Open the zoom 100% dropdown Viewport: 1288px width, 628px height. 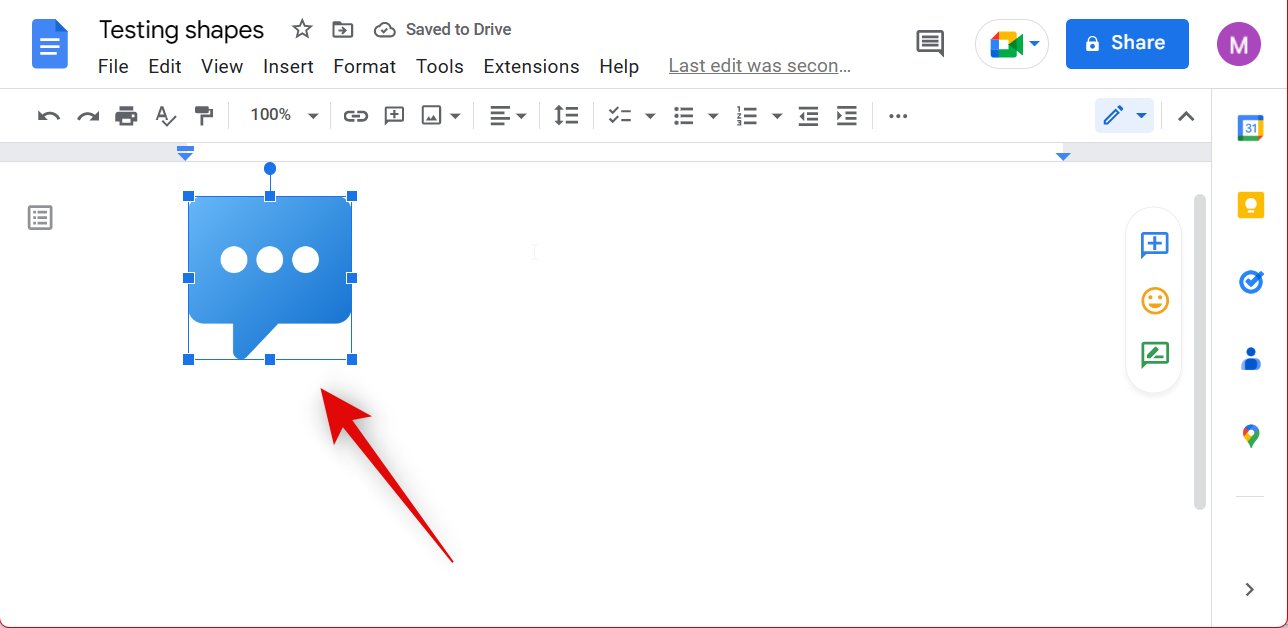click(283, 116)
